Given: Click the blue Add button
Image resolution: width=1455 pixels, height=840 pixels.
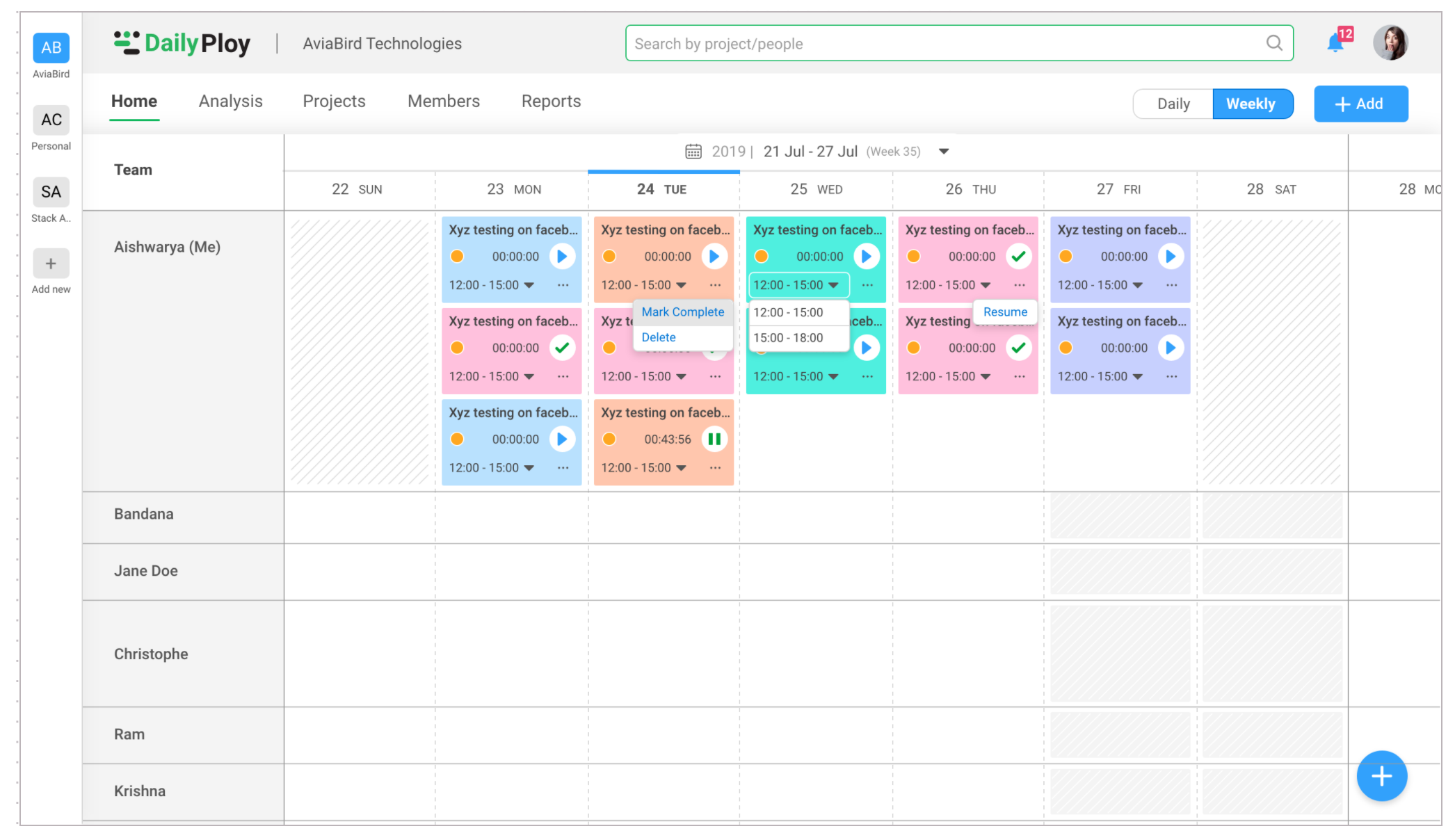Looking at the screenshot, I should pyautogui.click(x=1360, y=104).
